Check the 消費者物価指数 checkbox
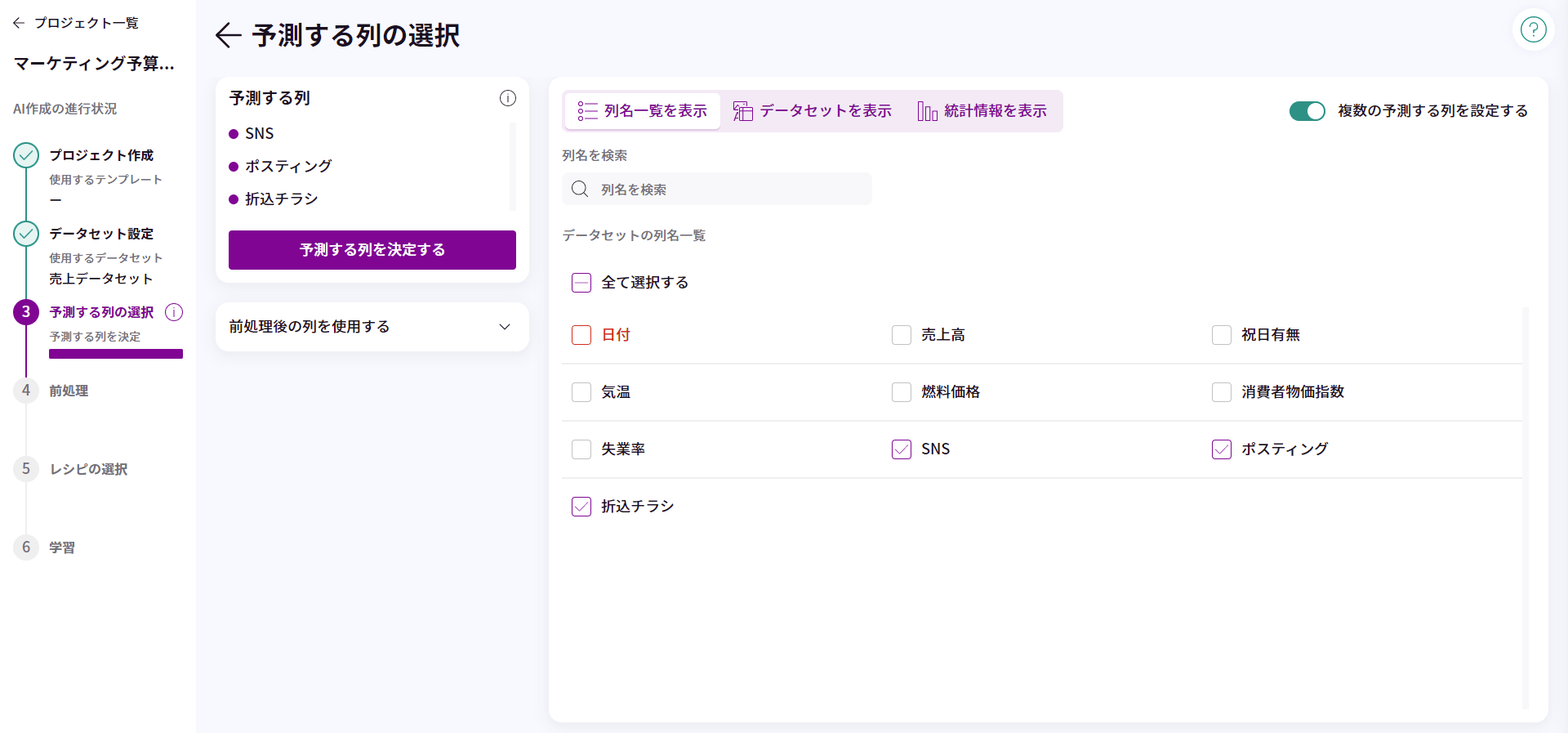This screenshot has width=1568, height=733. (1222, 392)
